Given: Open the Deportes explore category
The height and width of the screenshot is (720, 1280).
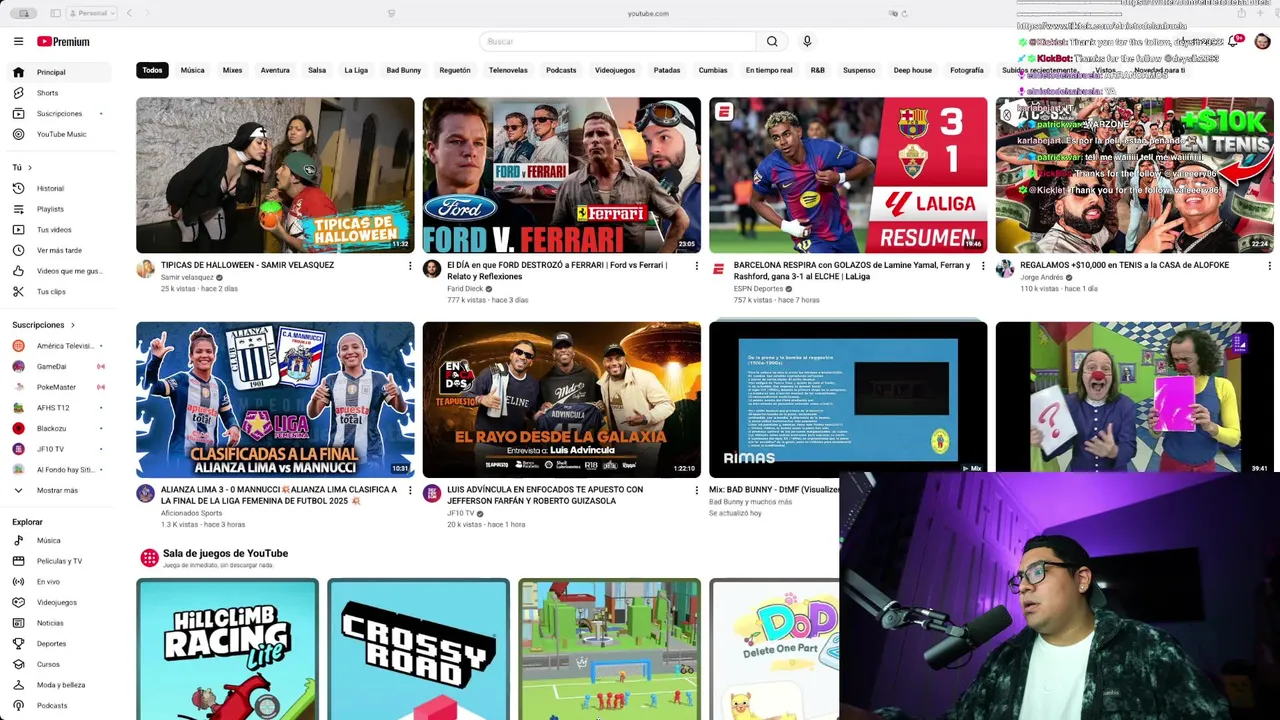Looking at the screenshot, I should pyautogui.click(x=60, y=643).
